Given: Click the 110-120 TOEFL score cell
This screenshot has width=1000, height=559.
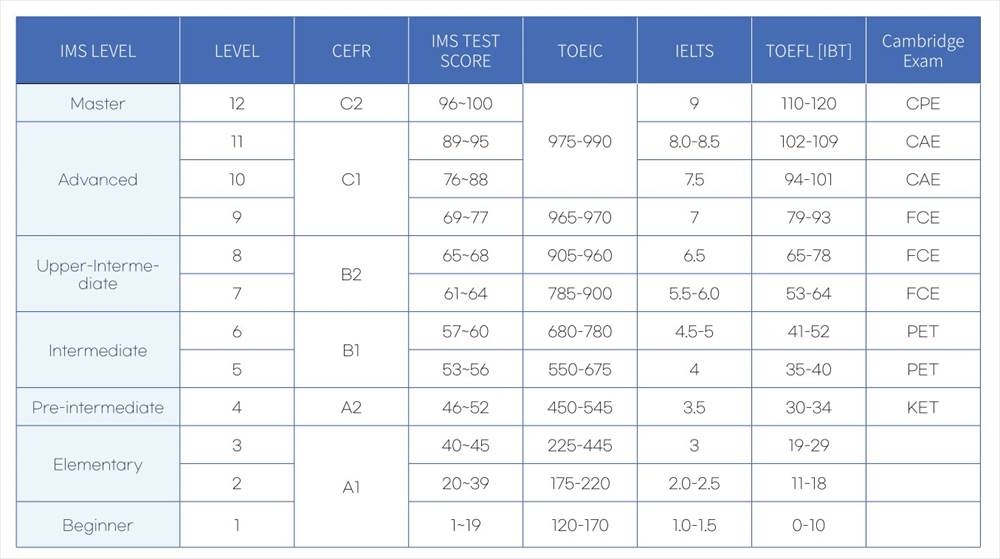Looking at the screenshot, I should click(809, 103).
